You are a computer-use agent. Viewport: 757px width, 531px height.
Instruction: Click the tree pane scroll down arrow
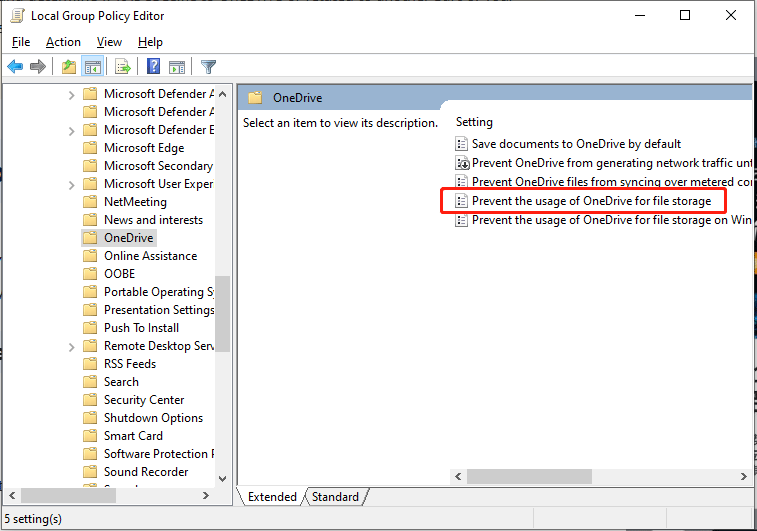tap(223, 479)
